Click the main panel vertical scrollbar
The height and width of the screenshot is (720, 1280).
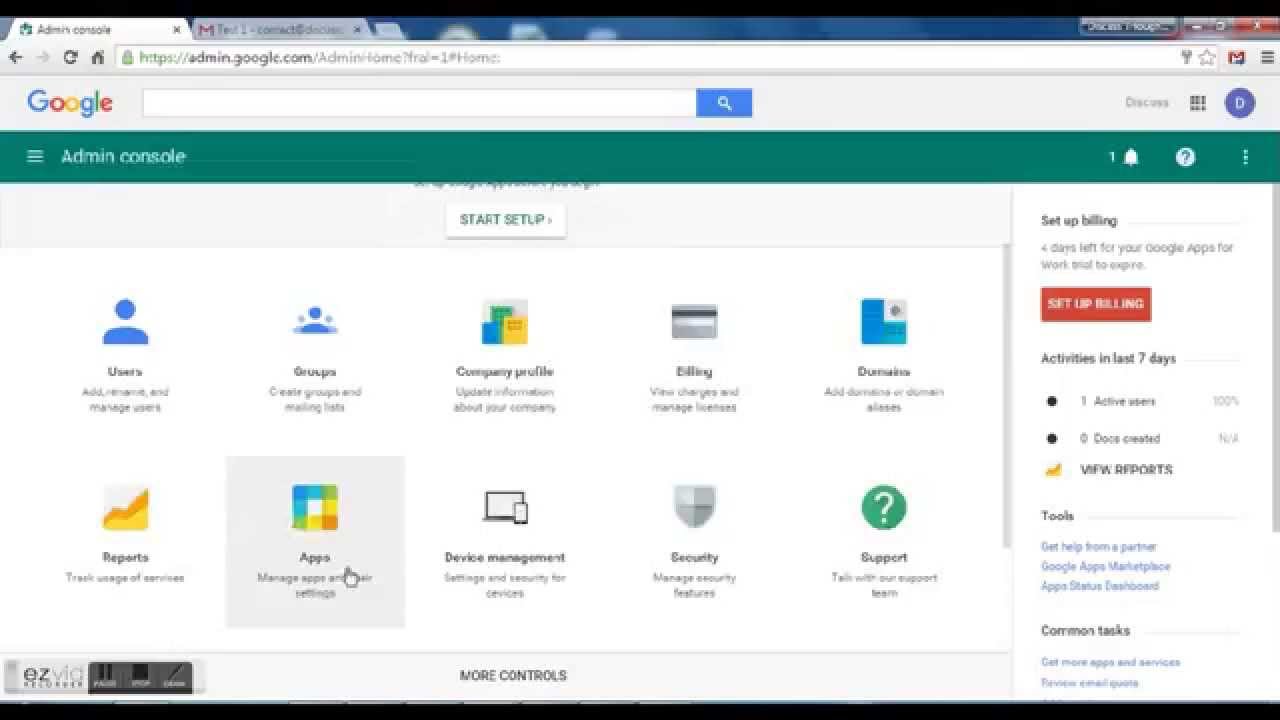pyautogui.click(x=1007, y=396)
